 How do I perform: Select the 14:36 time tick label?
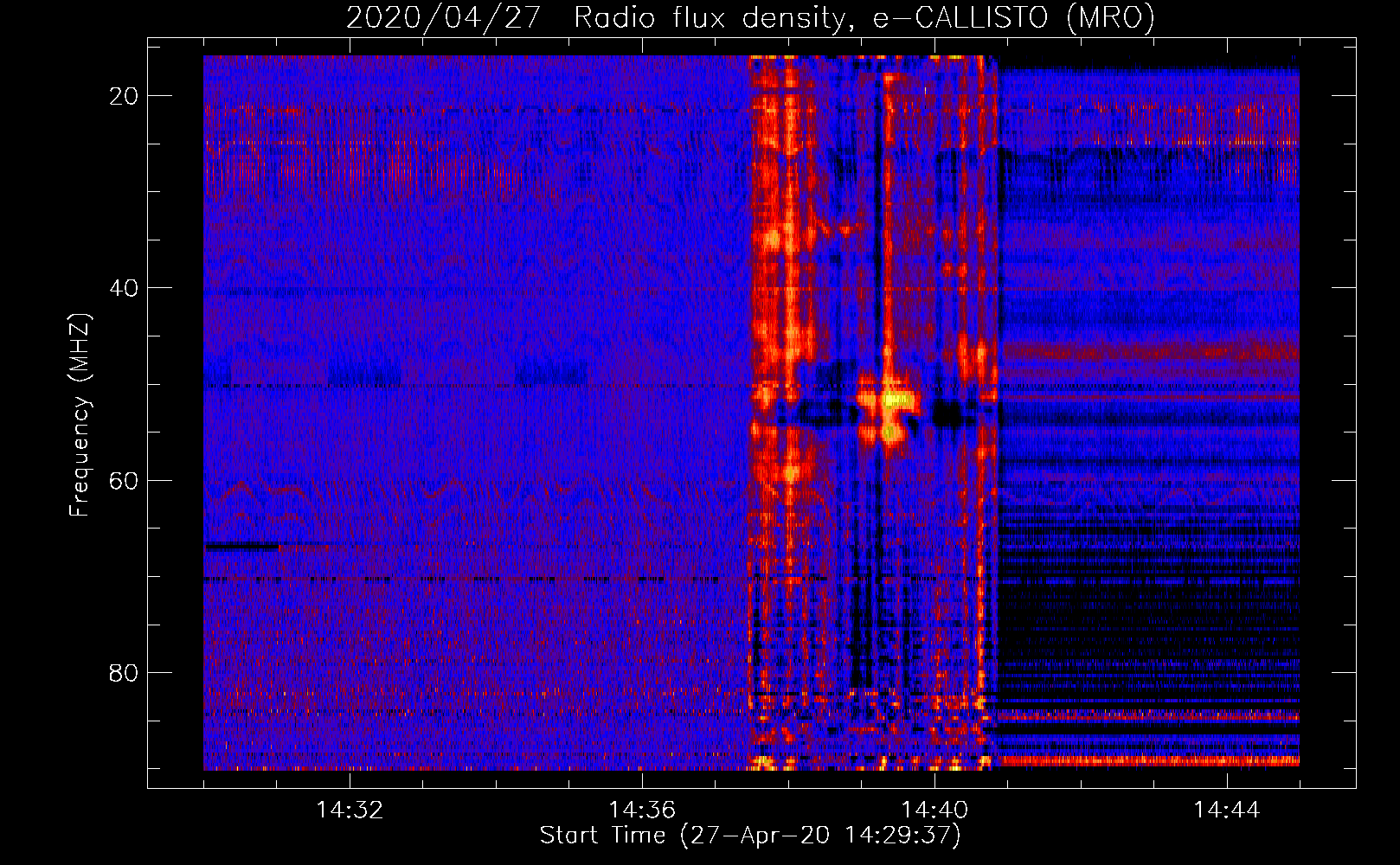pos(642,811)
